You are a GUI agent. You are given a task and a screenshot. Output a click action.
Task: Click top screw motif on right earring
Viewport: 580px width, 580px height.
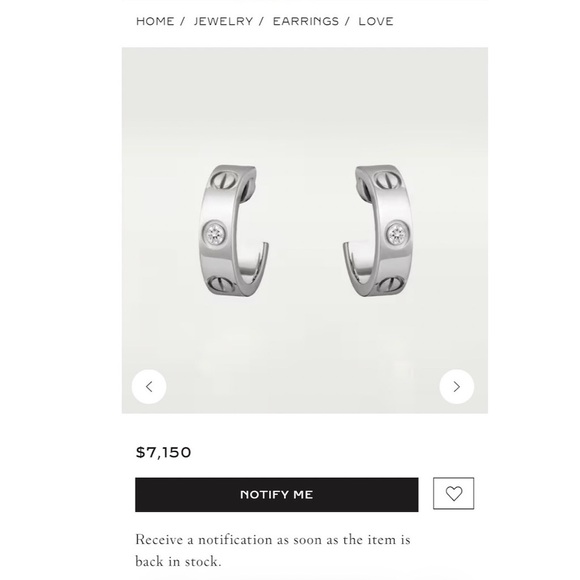386,181
